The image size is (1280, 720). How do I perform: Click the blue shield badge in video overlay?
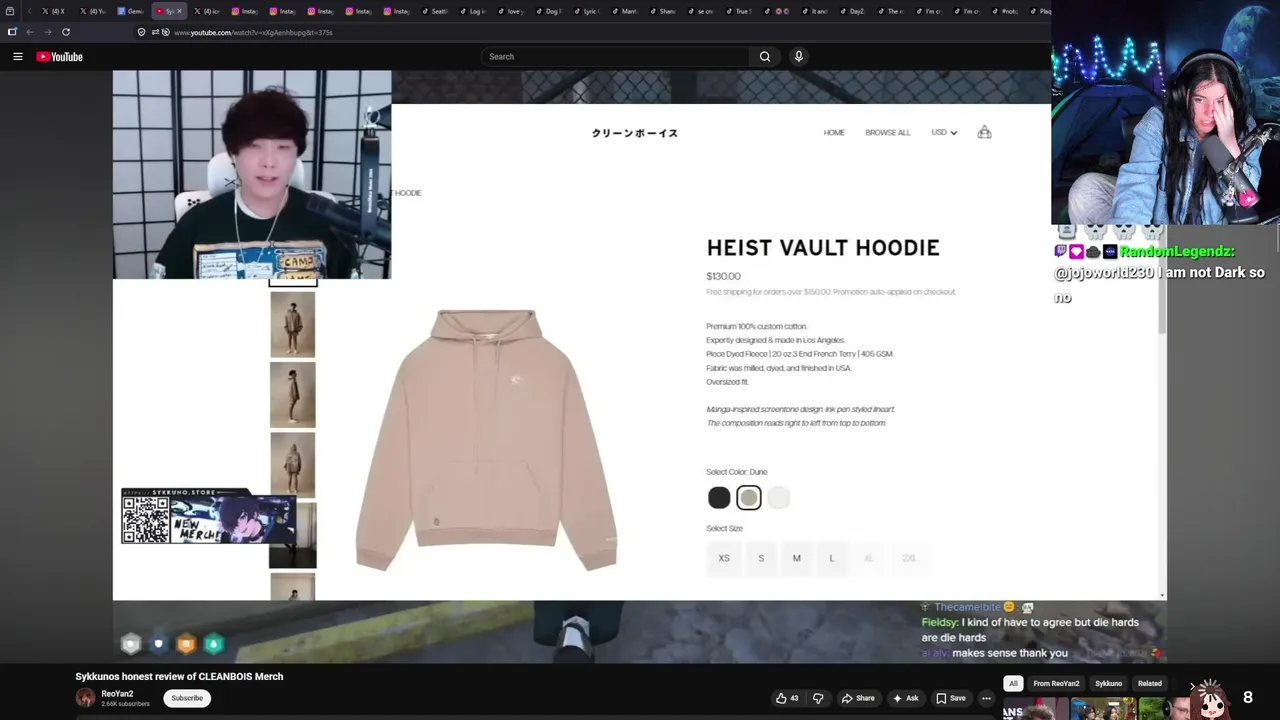(x=158, y=644)
